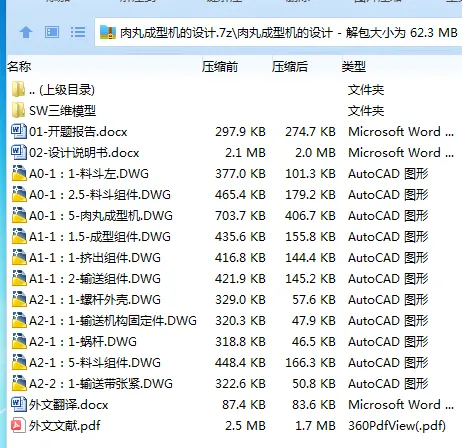Select file name 外文文献.pdf
The height and width of the screenshot is (448, 462).
point(64,426)
